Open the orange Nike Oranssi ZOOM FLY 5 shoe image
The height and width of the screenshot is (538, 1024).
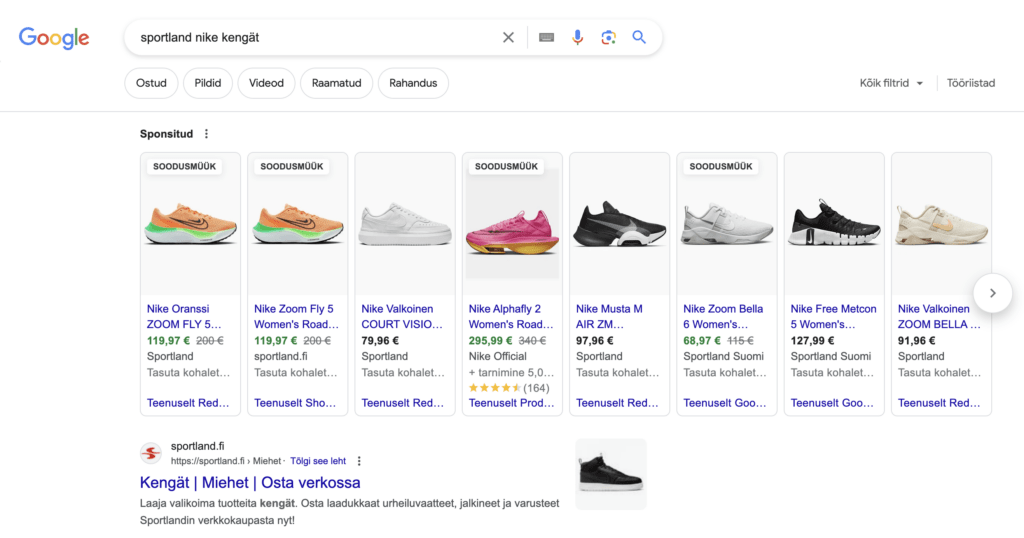[191, 224]
